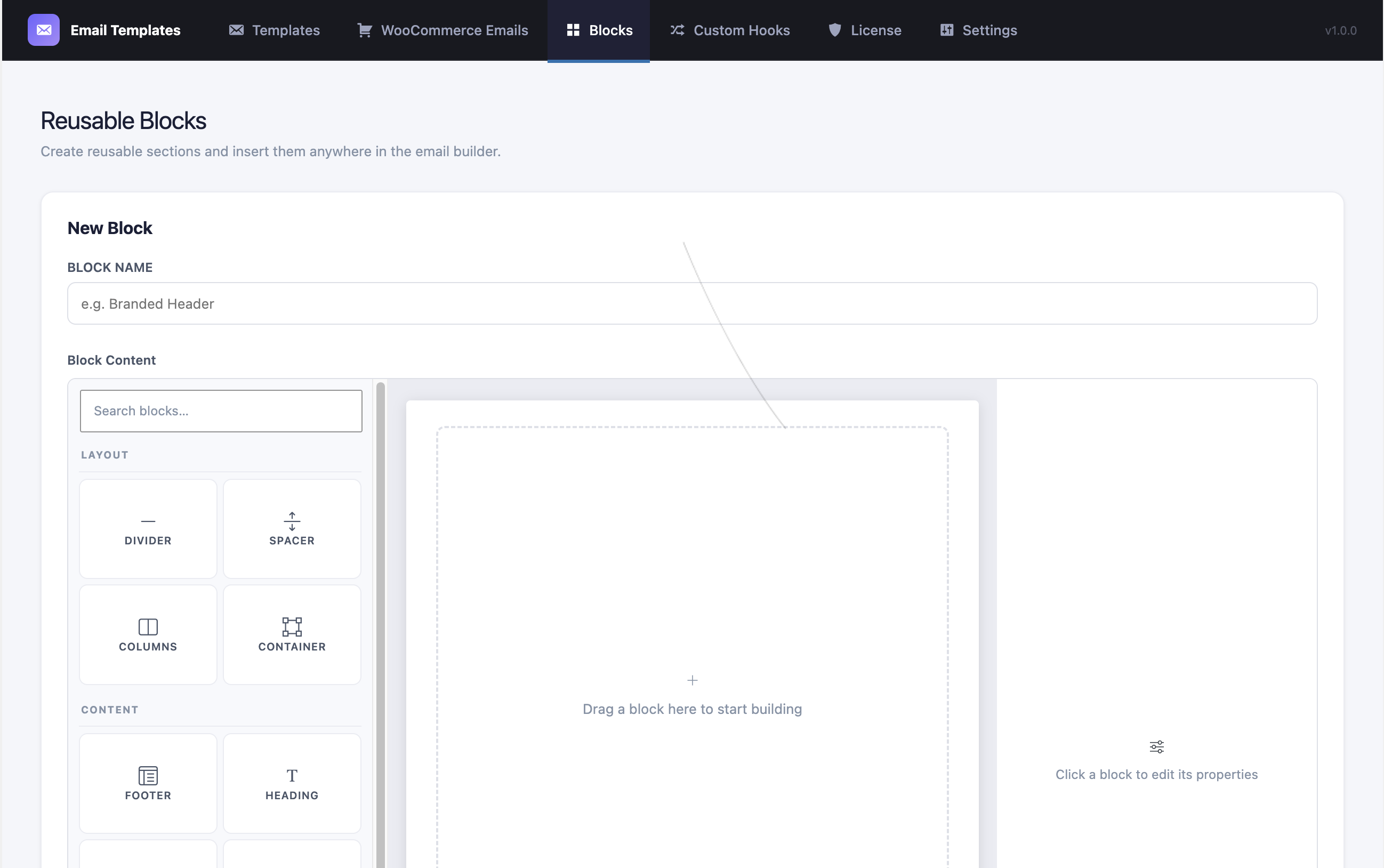1384x868 pixels.
Task: Pick the Container block icon
Action: coord(292,626)
